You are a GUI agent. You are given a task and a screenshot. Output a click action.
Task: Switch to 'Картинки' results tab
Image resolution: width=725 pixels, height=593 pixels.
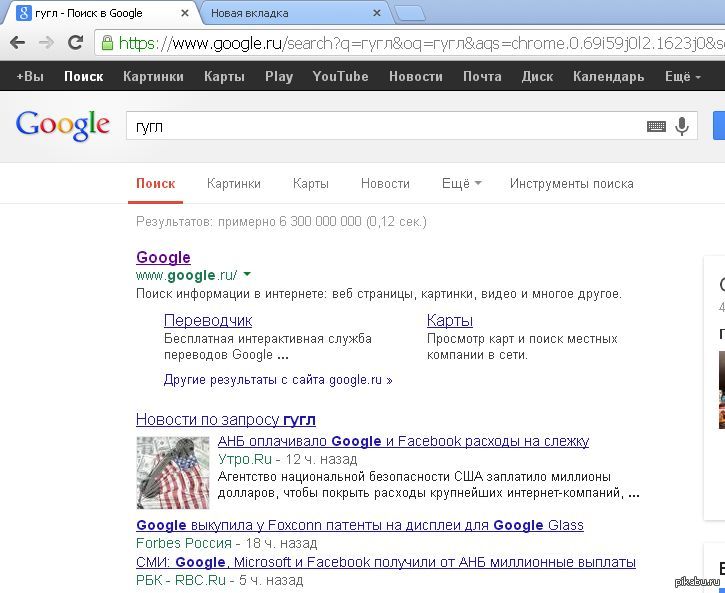coord(234,183)
